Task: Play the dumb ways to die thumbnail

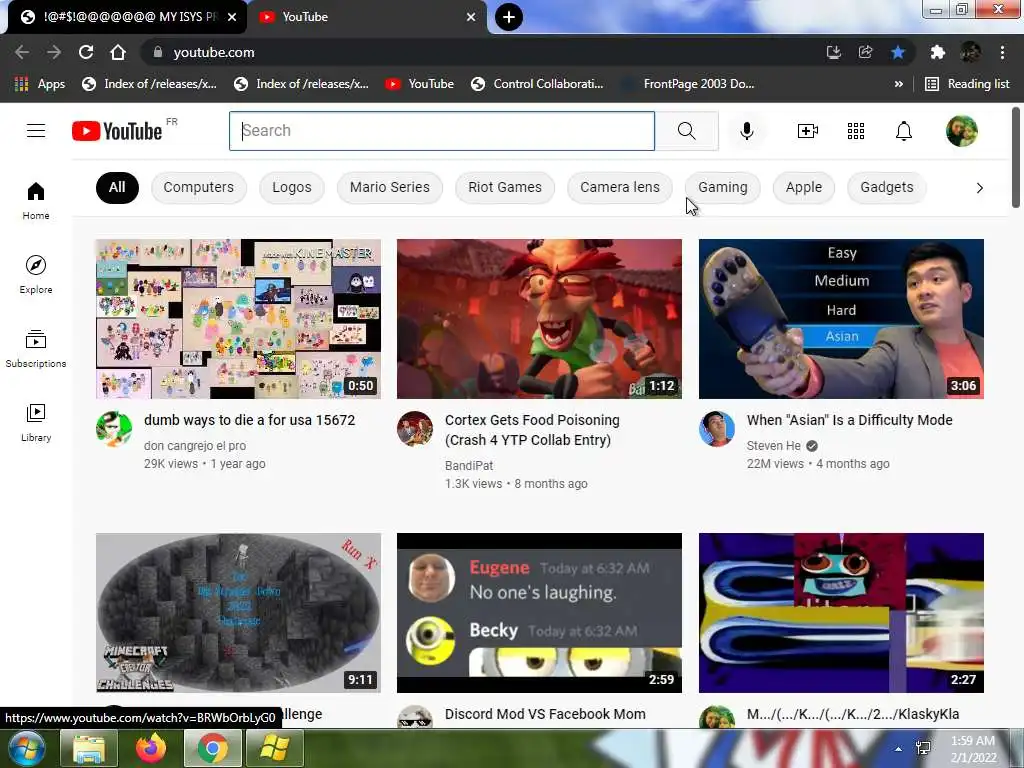Action: pyautogui.click(x=238, y=319)
